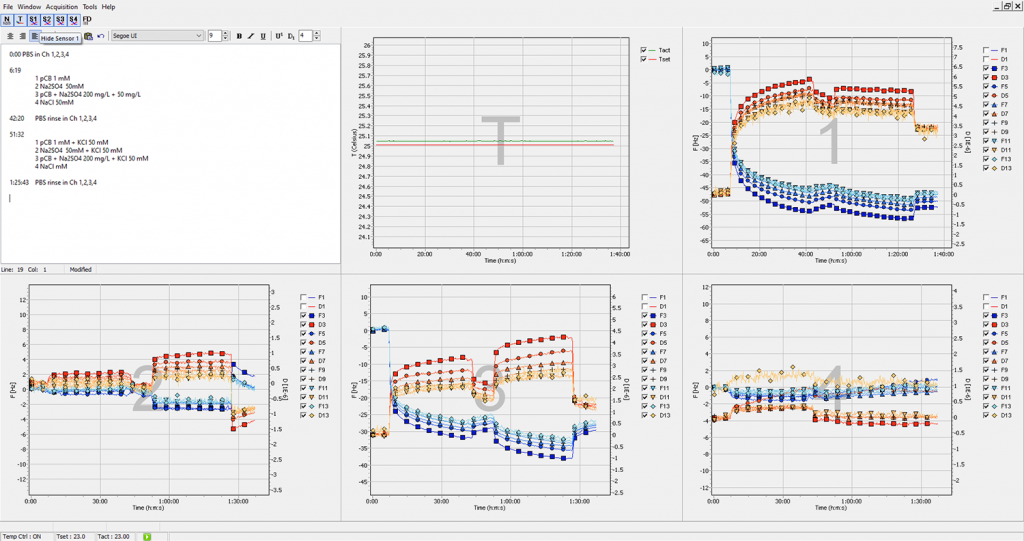Click 'Tset : 23.0' in status bar
The image size is (1024, 541).
point(71,536)
